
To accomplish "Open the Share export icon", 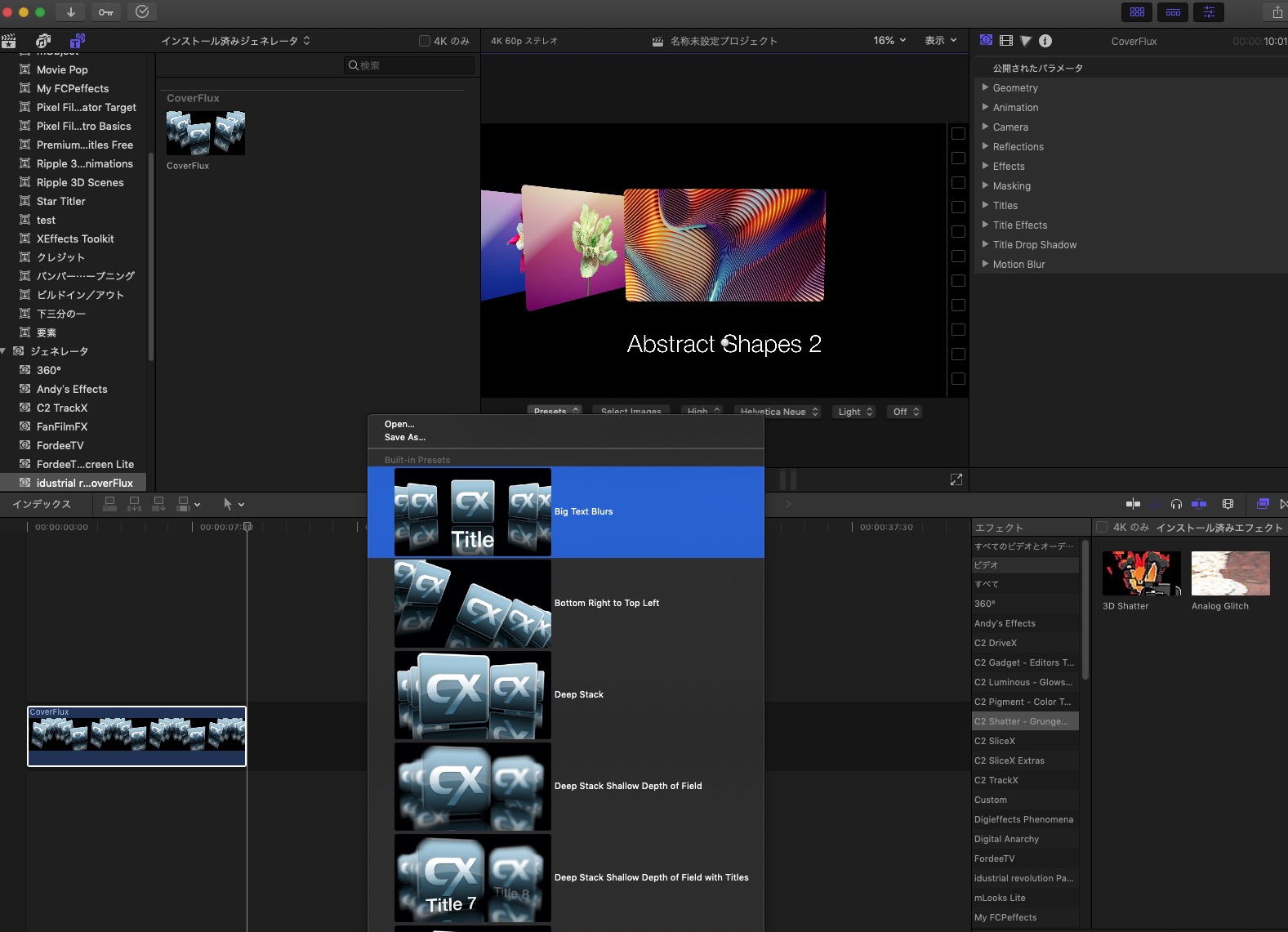I will 1277,12.
